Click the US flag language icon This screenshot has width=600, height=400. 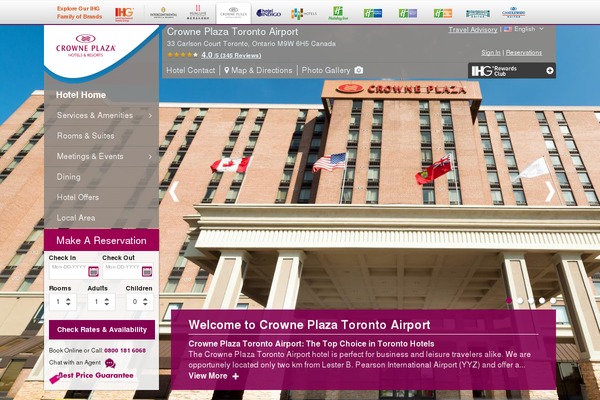(x=508, y=29)
